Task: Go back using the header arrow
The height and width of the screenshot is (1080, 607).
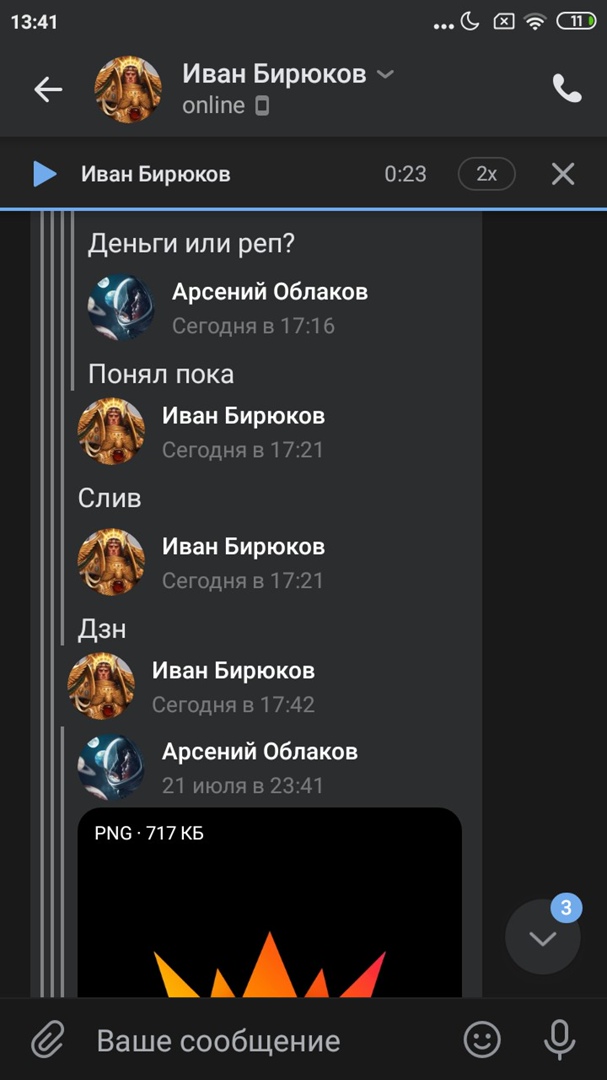Action: [x=48, y=90]
